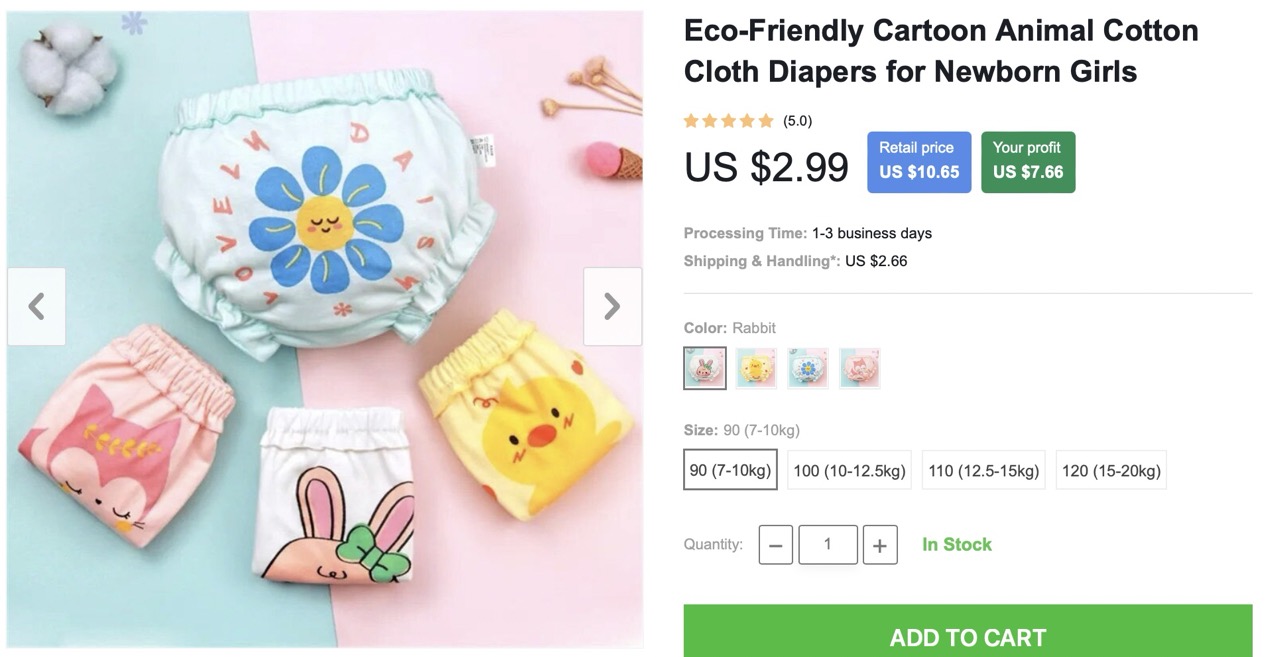Click the Your profit badge

point(1027,161)
